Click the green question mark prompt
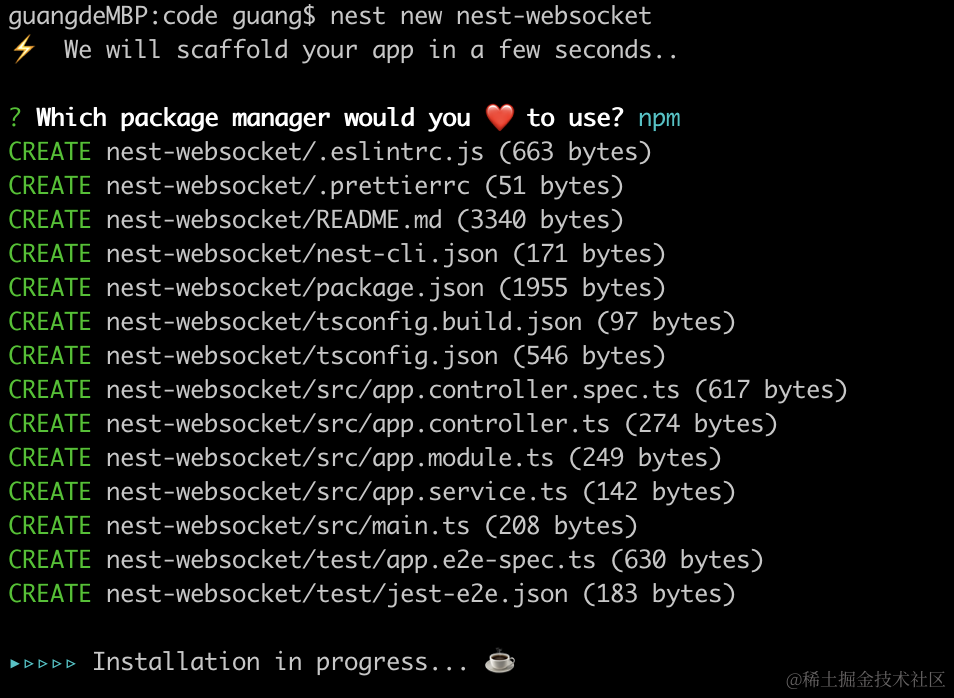The width and height of the screenshot is (954, 698). (15, 118)
